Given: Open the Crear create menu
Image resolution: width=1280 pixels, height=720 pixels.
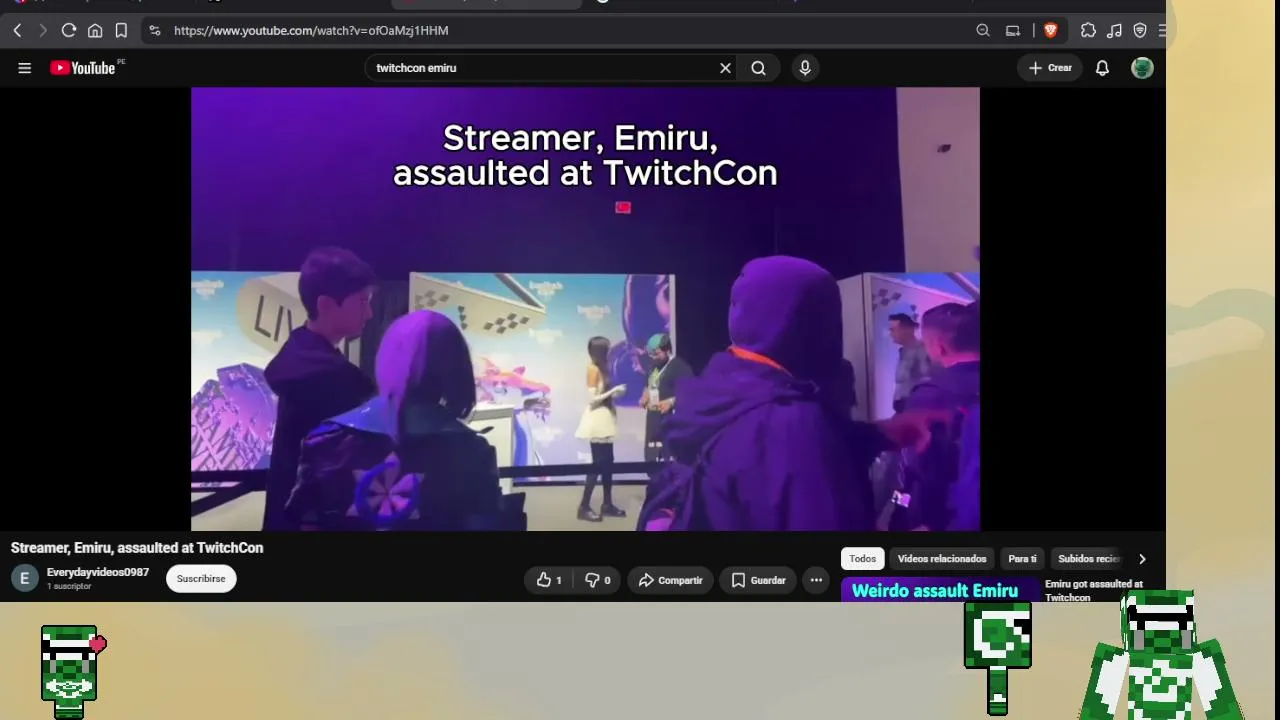Looking at the screenshot, I should point(1050,68).
